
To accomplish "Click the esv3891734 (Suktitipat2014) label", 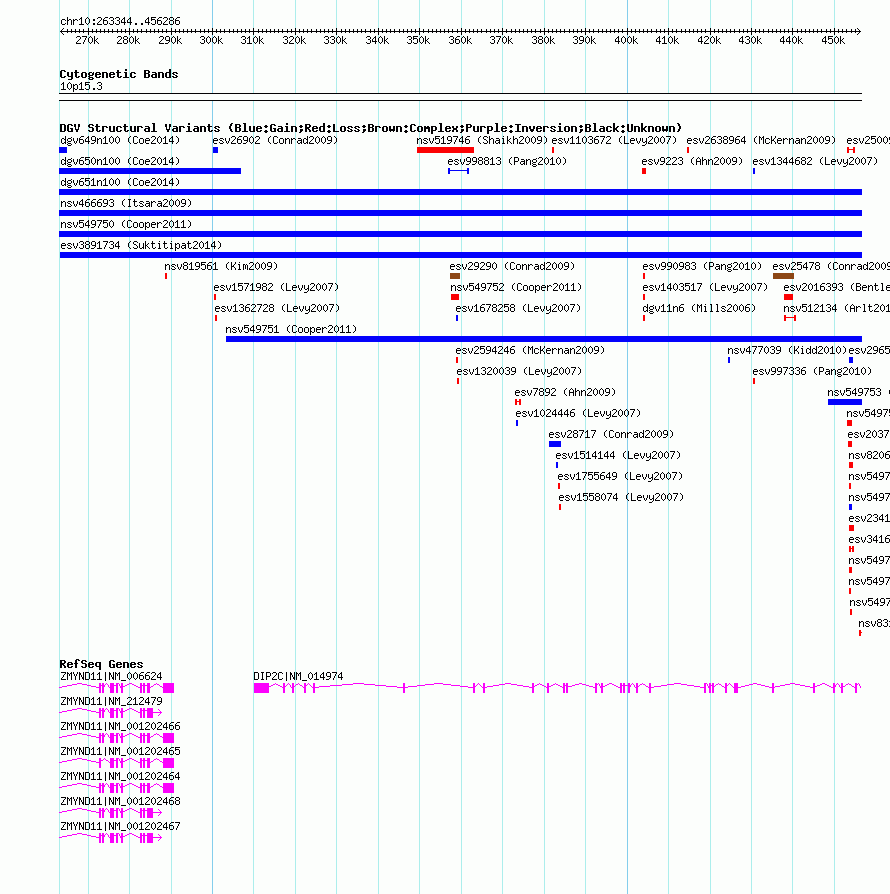I will 141,246.
